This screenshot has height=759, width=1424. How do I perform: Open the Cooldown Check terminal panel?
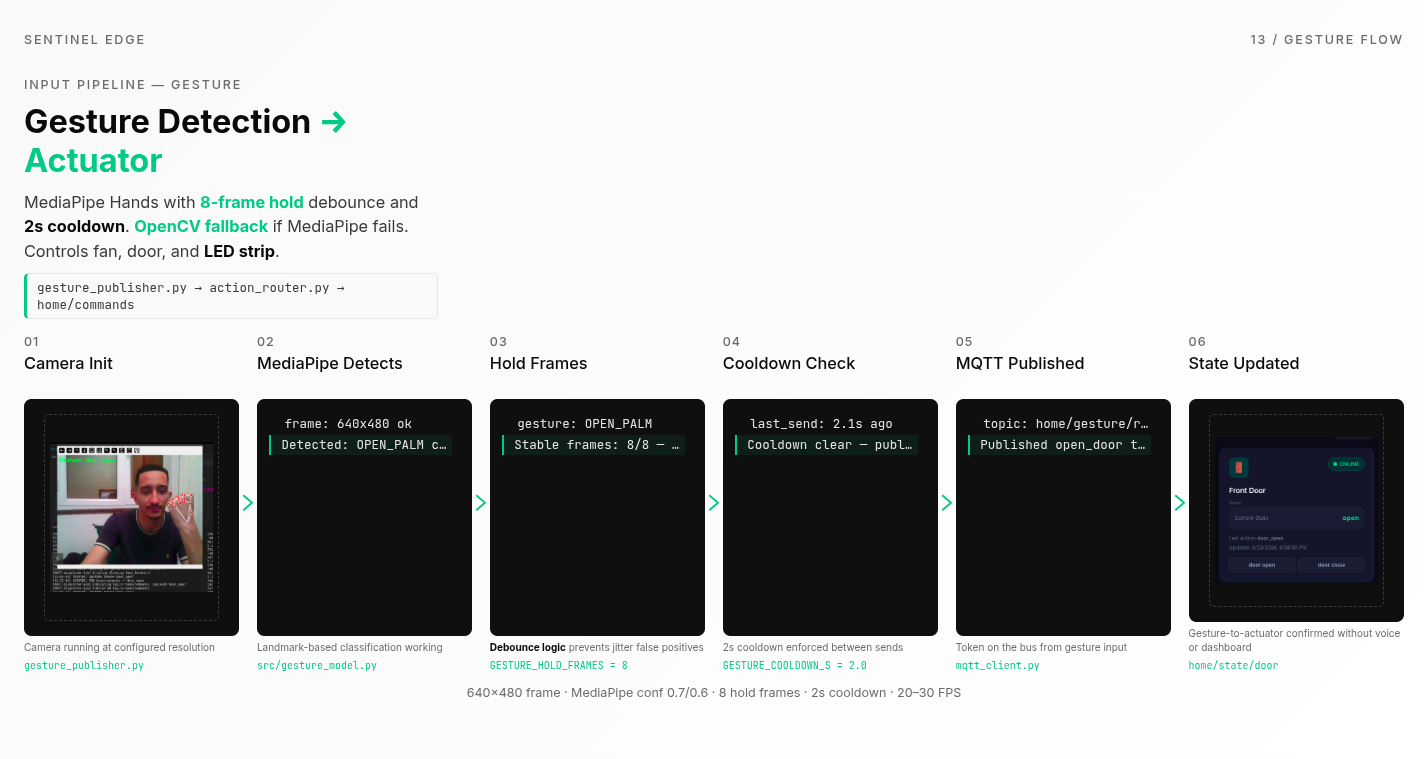tap(830, 517)
